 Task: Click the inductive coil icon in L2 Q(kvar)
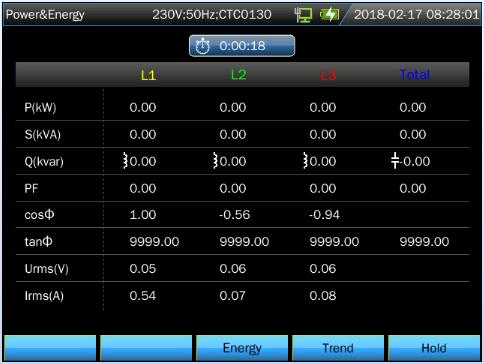pyautogui.click(x=215, y=161)
